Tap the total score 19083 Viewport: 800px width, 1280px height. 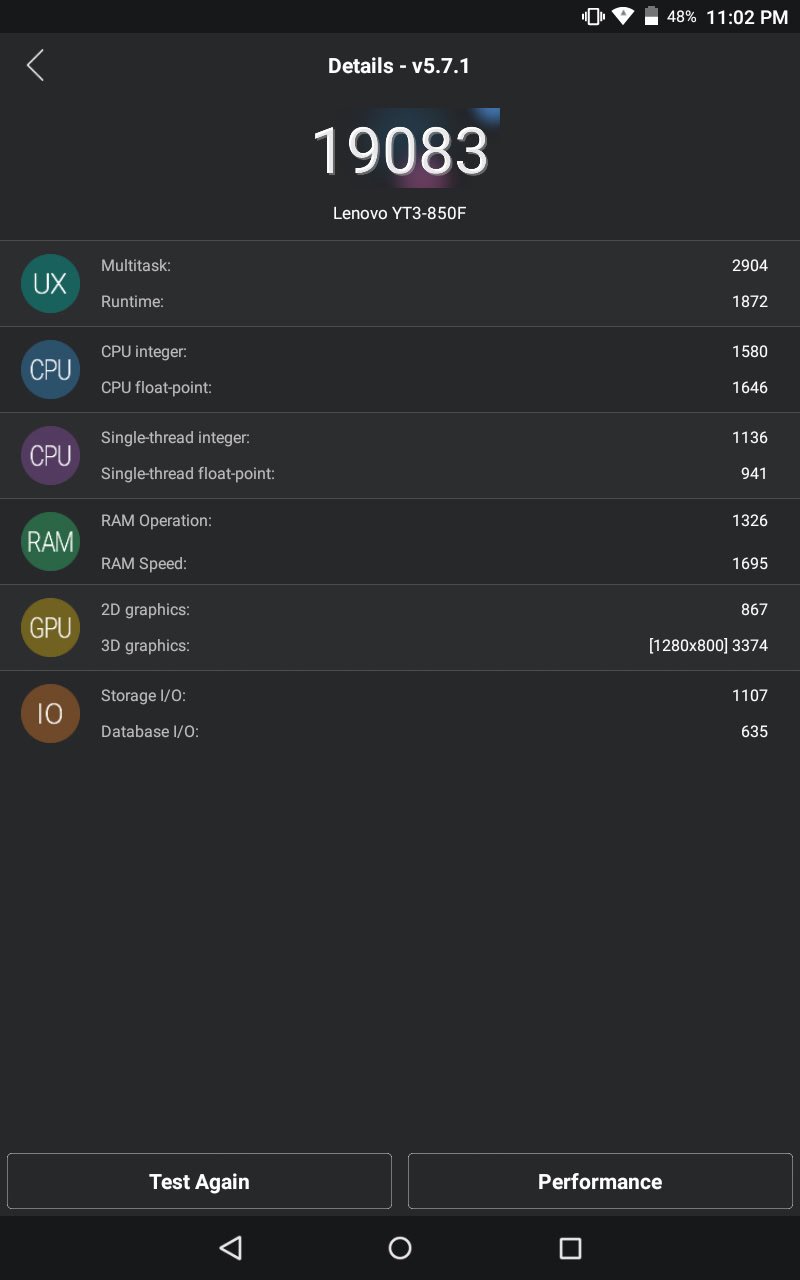pyautogui.click(x=400, y=150)
